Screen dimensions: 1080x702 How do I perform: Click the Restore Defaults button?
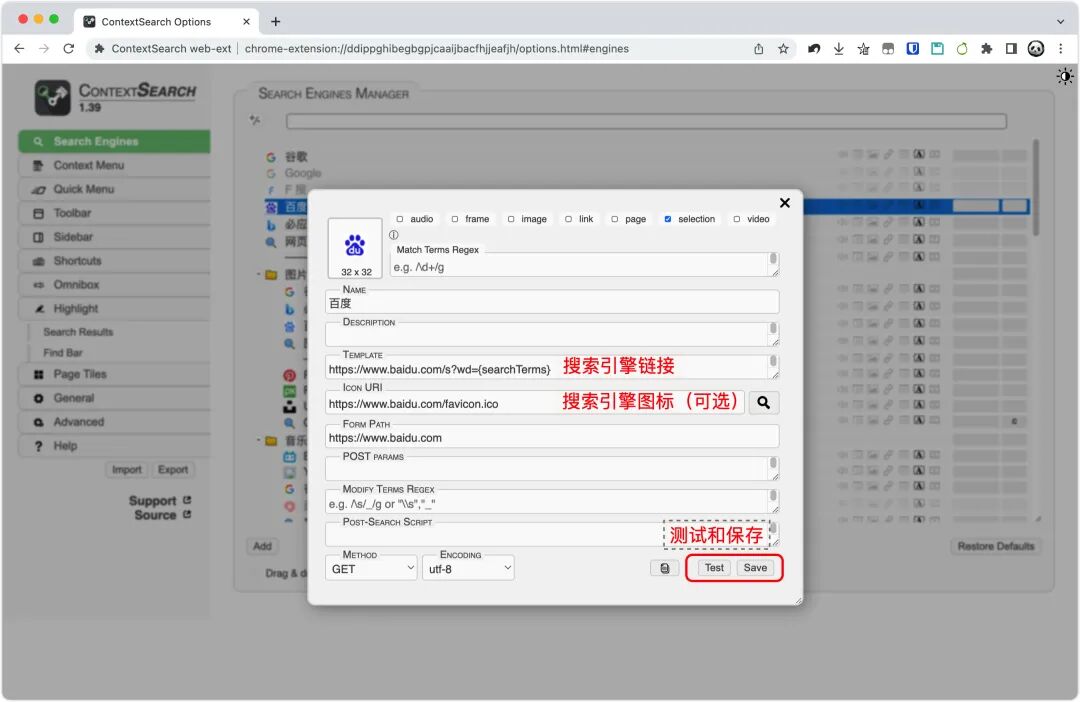pos(995,546)
